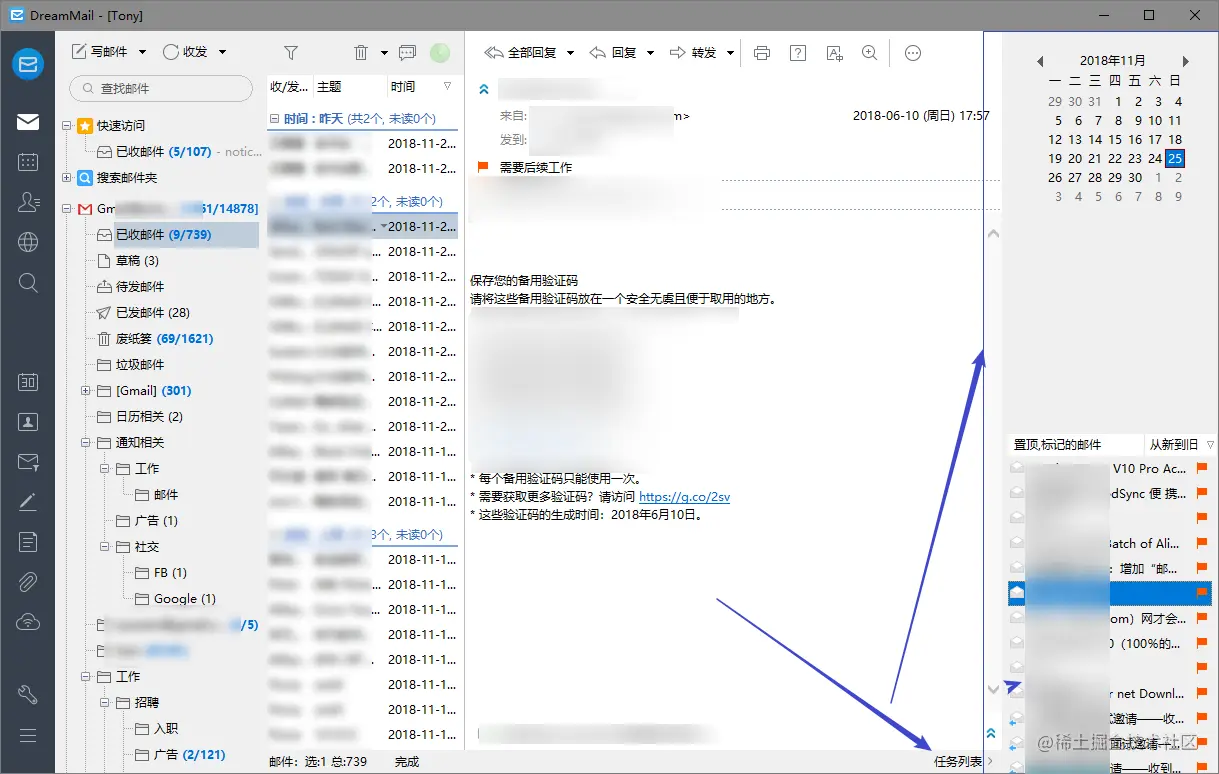Viewport: 1219px width, 774px height.
Task: Go to next month in the calendar
Action: (x=1186, y=61)
